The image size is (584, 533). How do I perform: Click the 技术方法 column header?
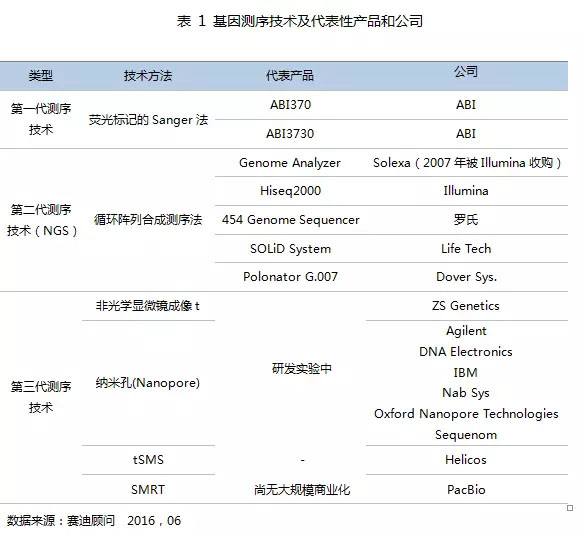[x=148, y=76]
